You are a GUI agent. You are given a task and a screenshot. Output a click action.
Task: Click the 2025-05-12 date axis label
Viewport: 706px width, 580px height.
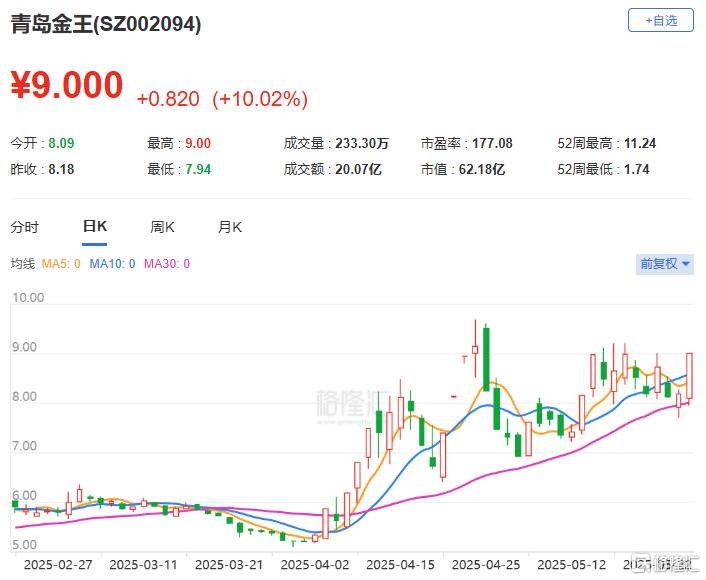tap(571, 565)
